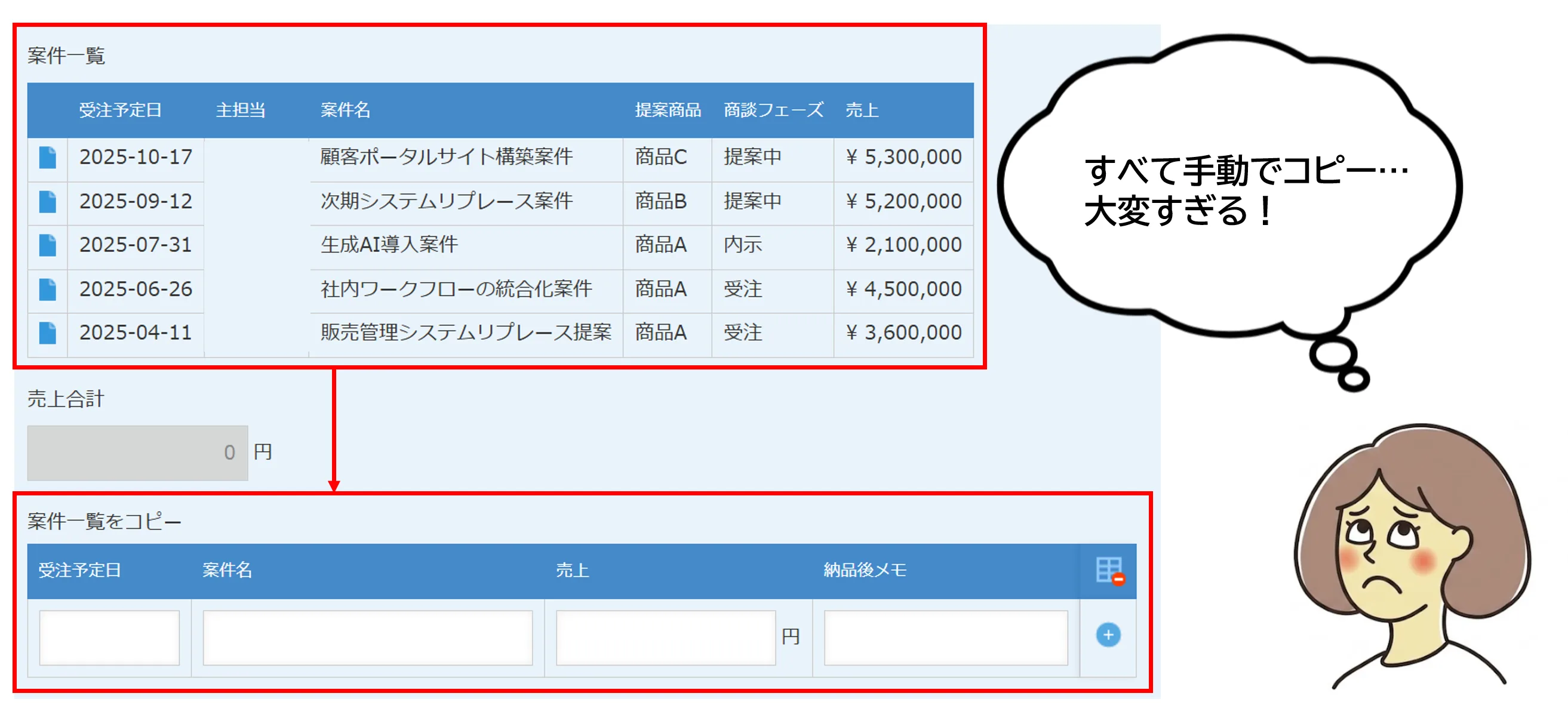
Task: Open record icon for 2025-09-12 row
Action: pos(48,201)
